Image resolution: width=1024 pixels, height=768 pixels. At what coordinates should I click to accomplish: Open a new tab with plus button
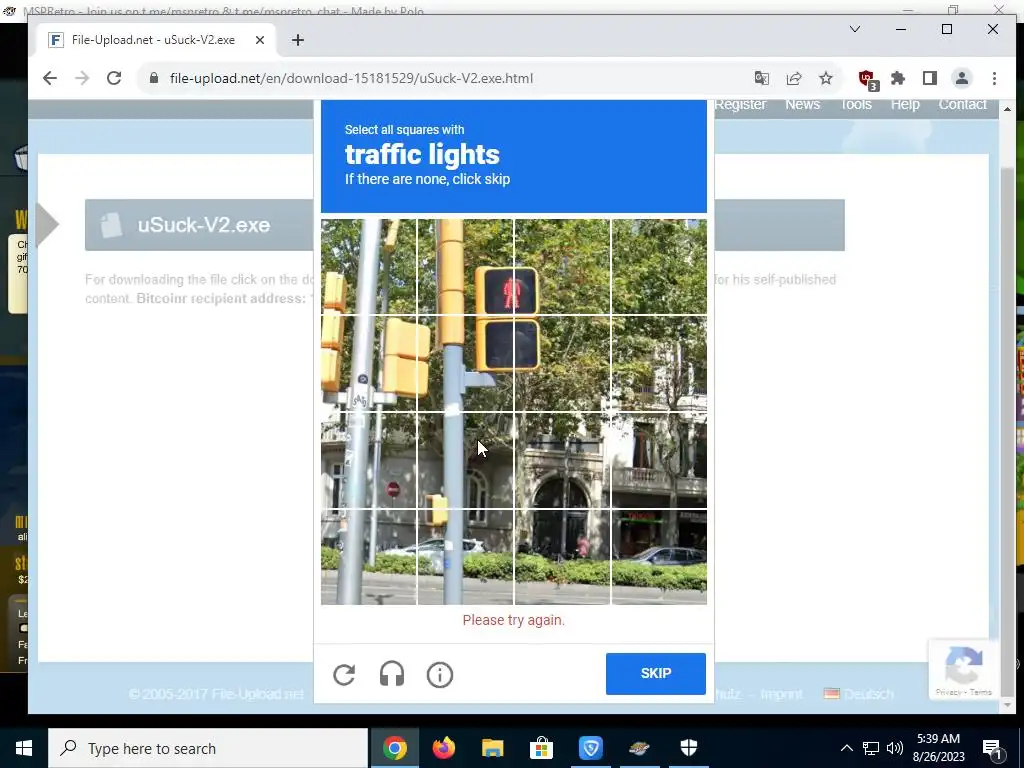coord(298,40)
